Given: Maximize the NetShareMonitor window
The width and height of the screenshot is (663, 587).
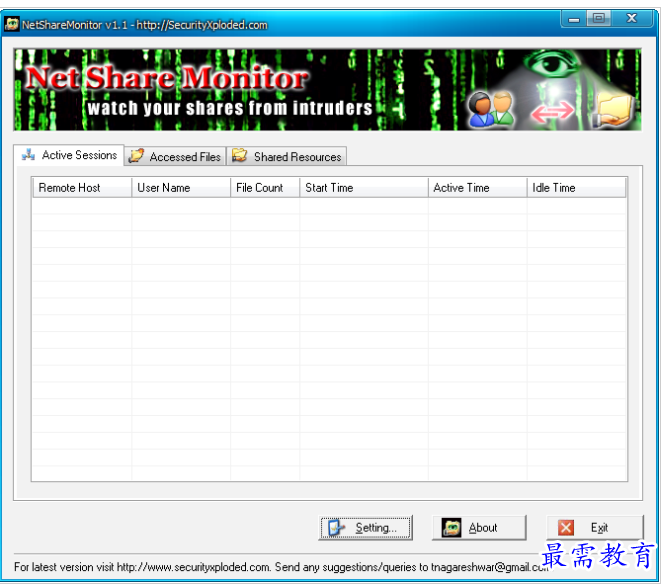Looking at the screenshot, I should click(x=598, y=19).
